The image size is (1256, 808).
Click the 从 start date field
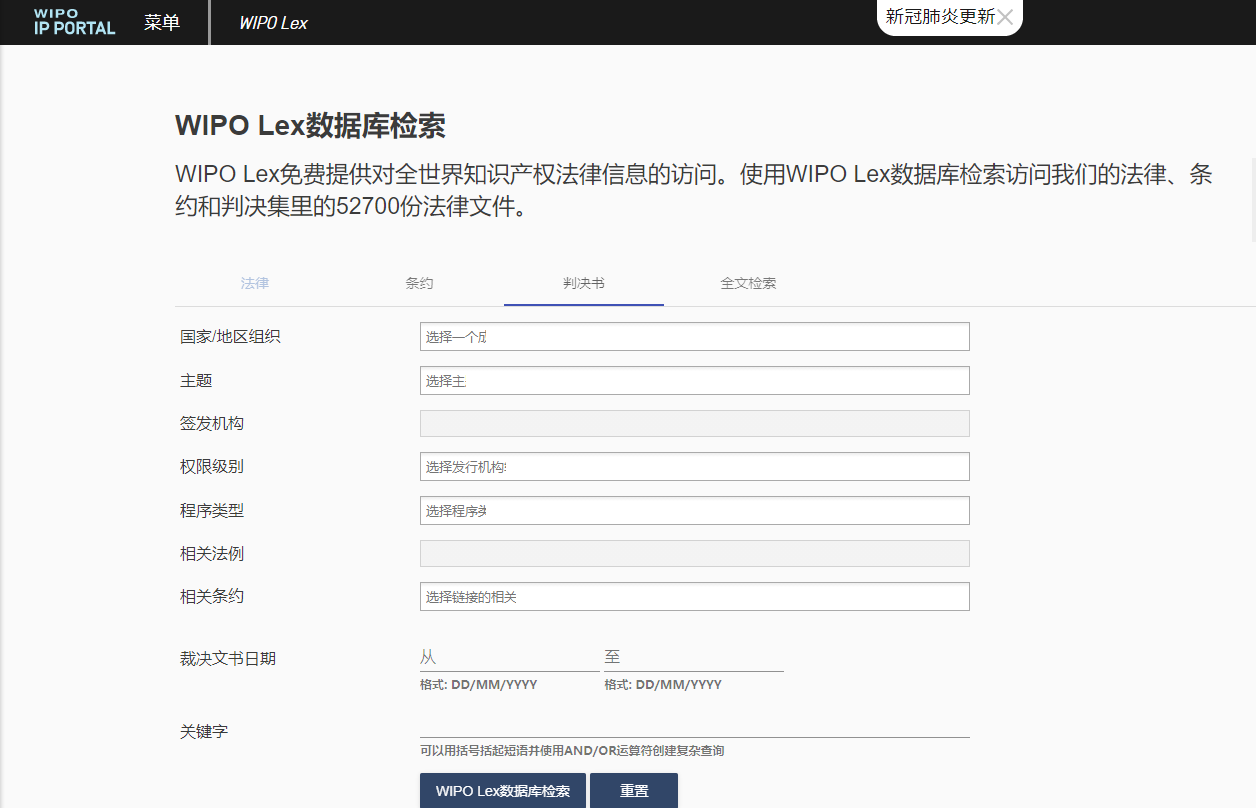[509, 658]
